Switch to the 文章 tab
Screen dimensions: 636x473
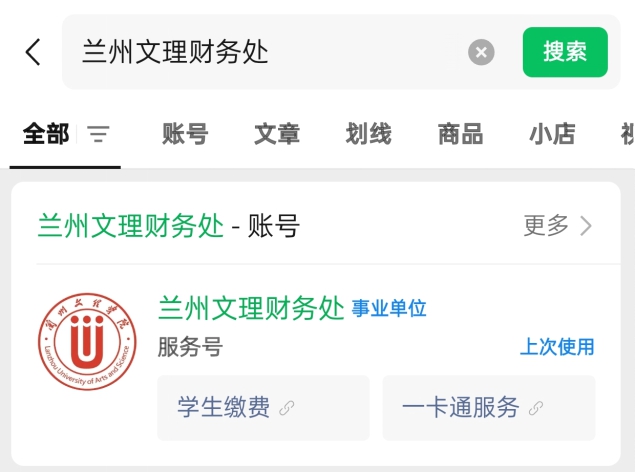tap(277, 134)
